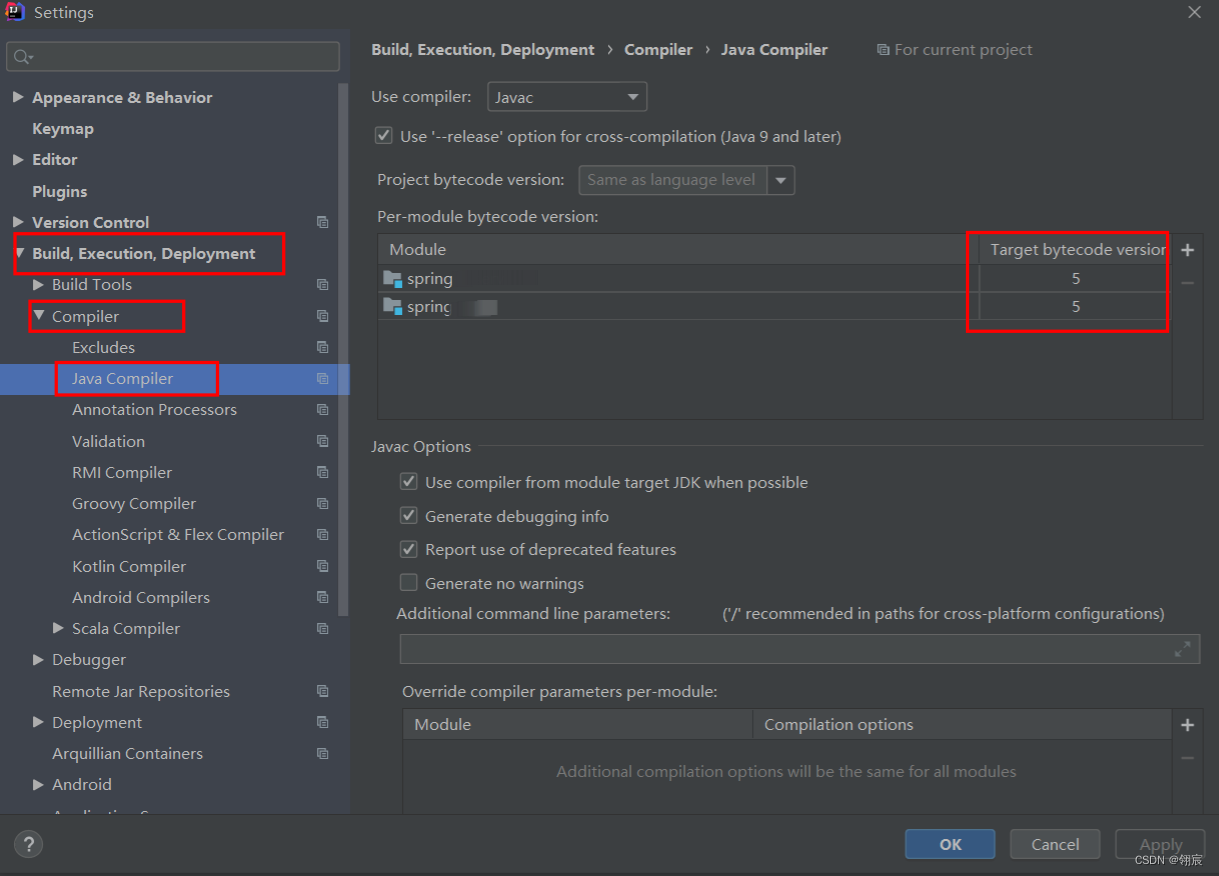The image size is (1219, 876).
Task: Click project-scope icon beside Java Compiler
Action: point(322,379)
